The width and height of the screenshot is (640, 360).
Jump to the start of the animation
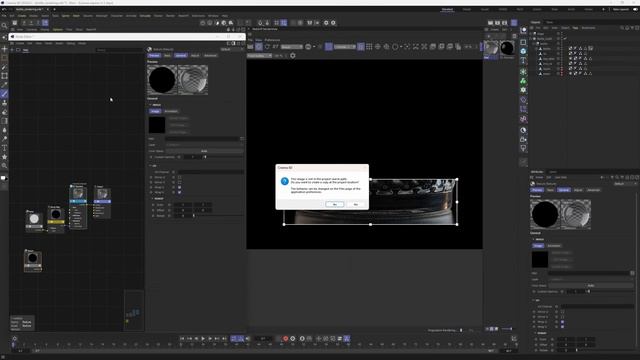pyautogui.click(x=182, y=338)
